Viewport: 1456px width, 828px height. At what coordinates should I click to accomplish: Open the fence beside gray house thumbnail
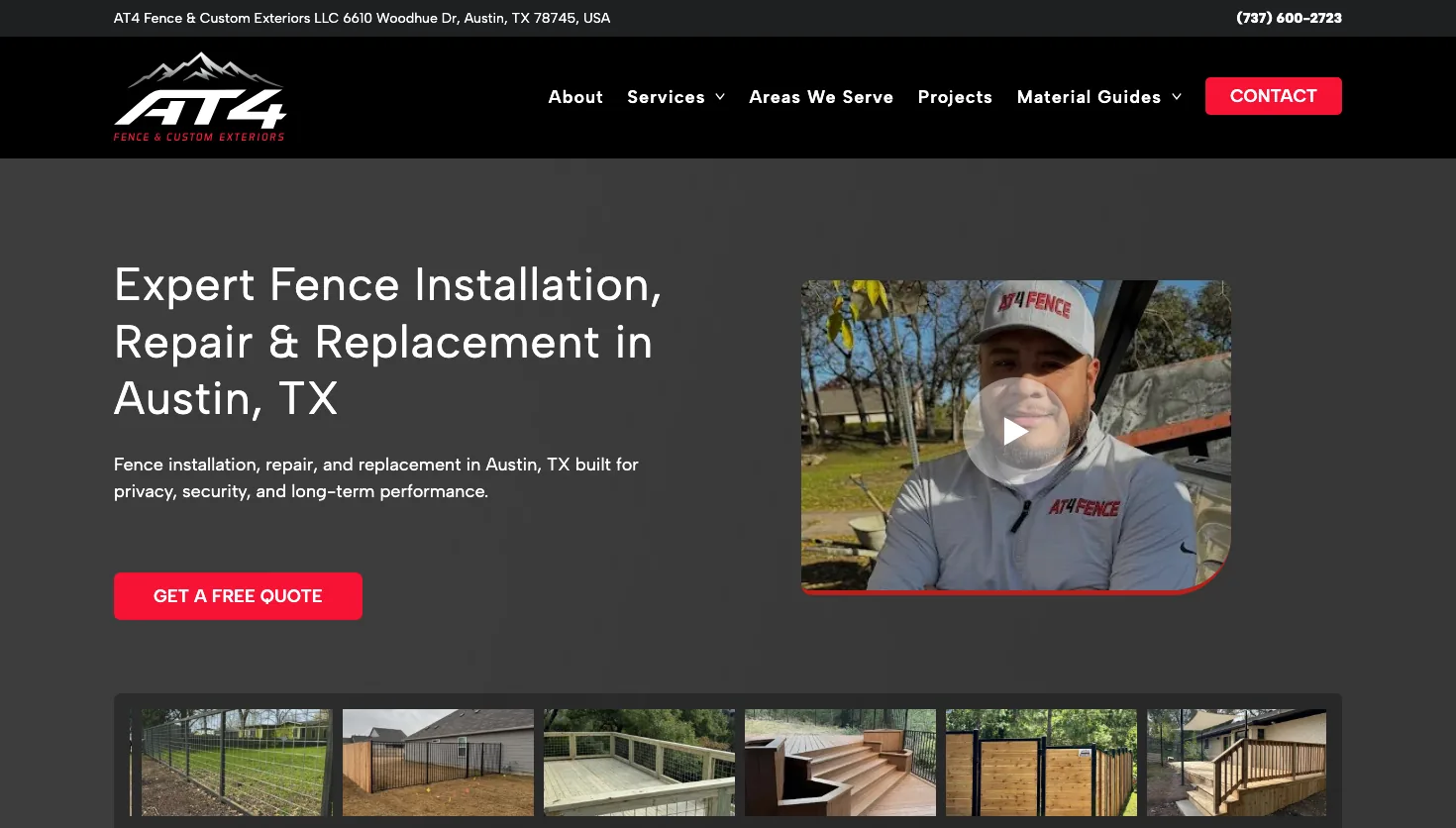438,763
